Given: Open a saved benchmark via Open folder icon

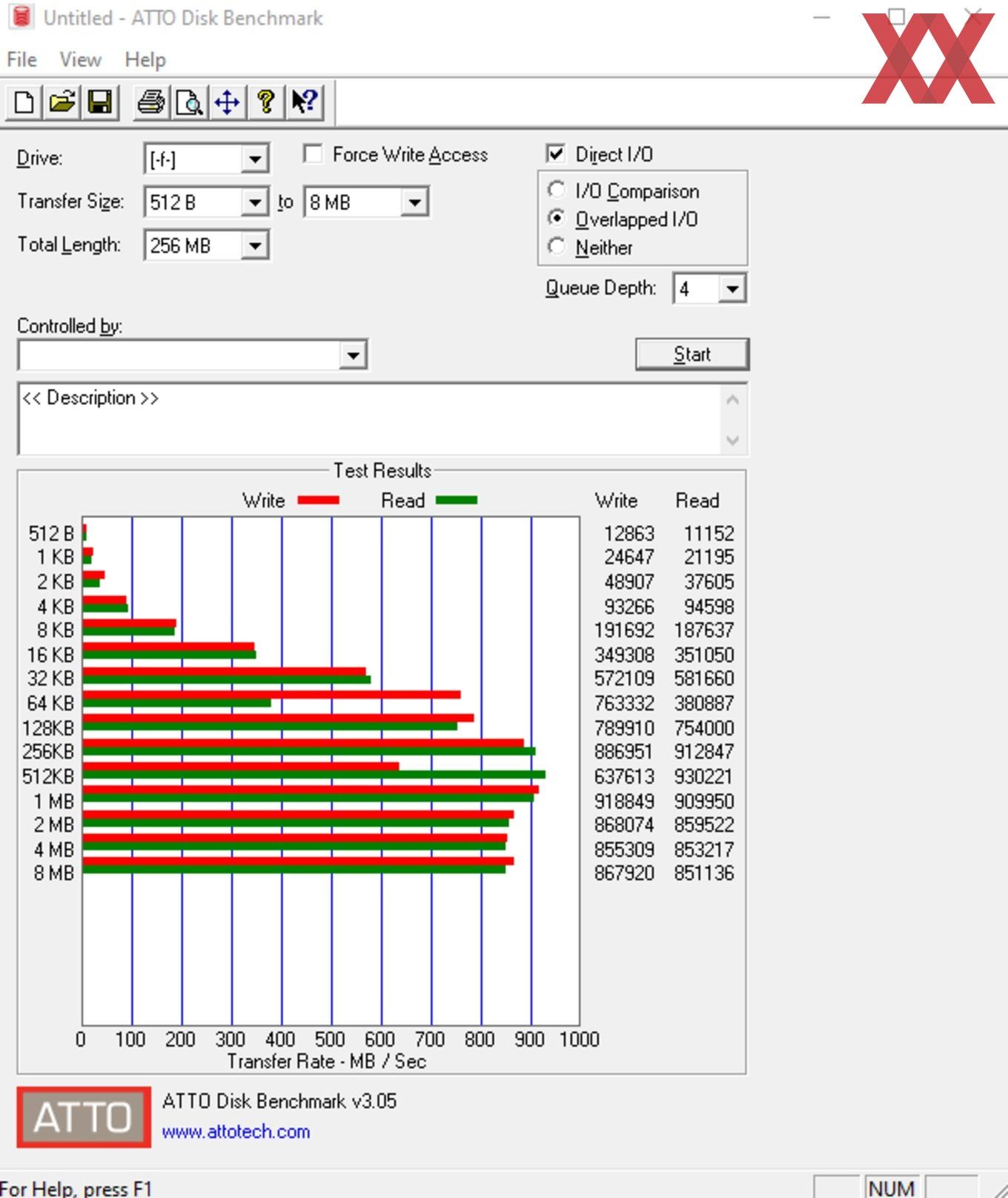Looking at the screenshot, I should pyautogui.click(x=62, y=102).
